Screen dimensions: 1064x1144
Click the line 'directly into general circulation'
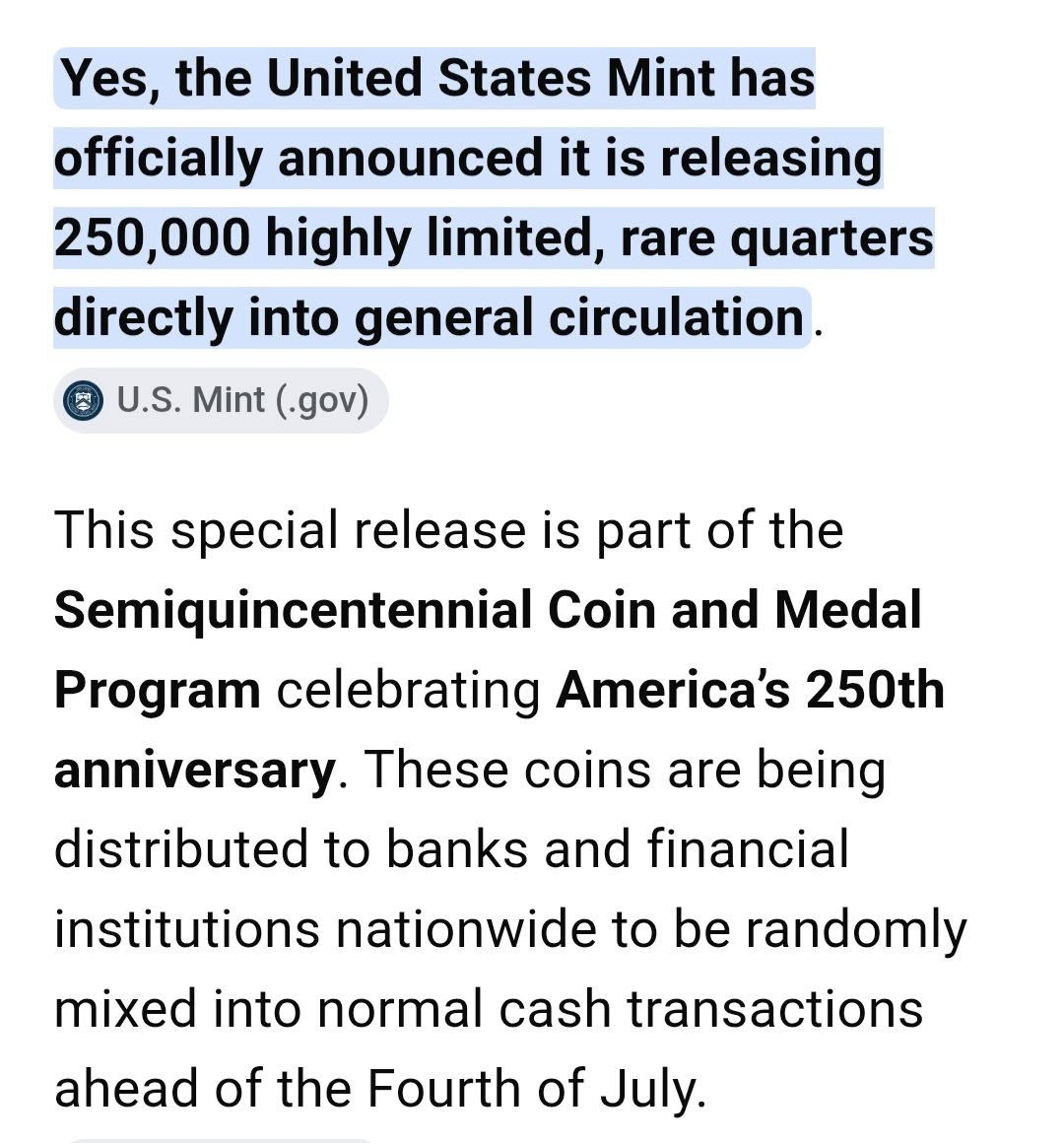coord(430,318)
